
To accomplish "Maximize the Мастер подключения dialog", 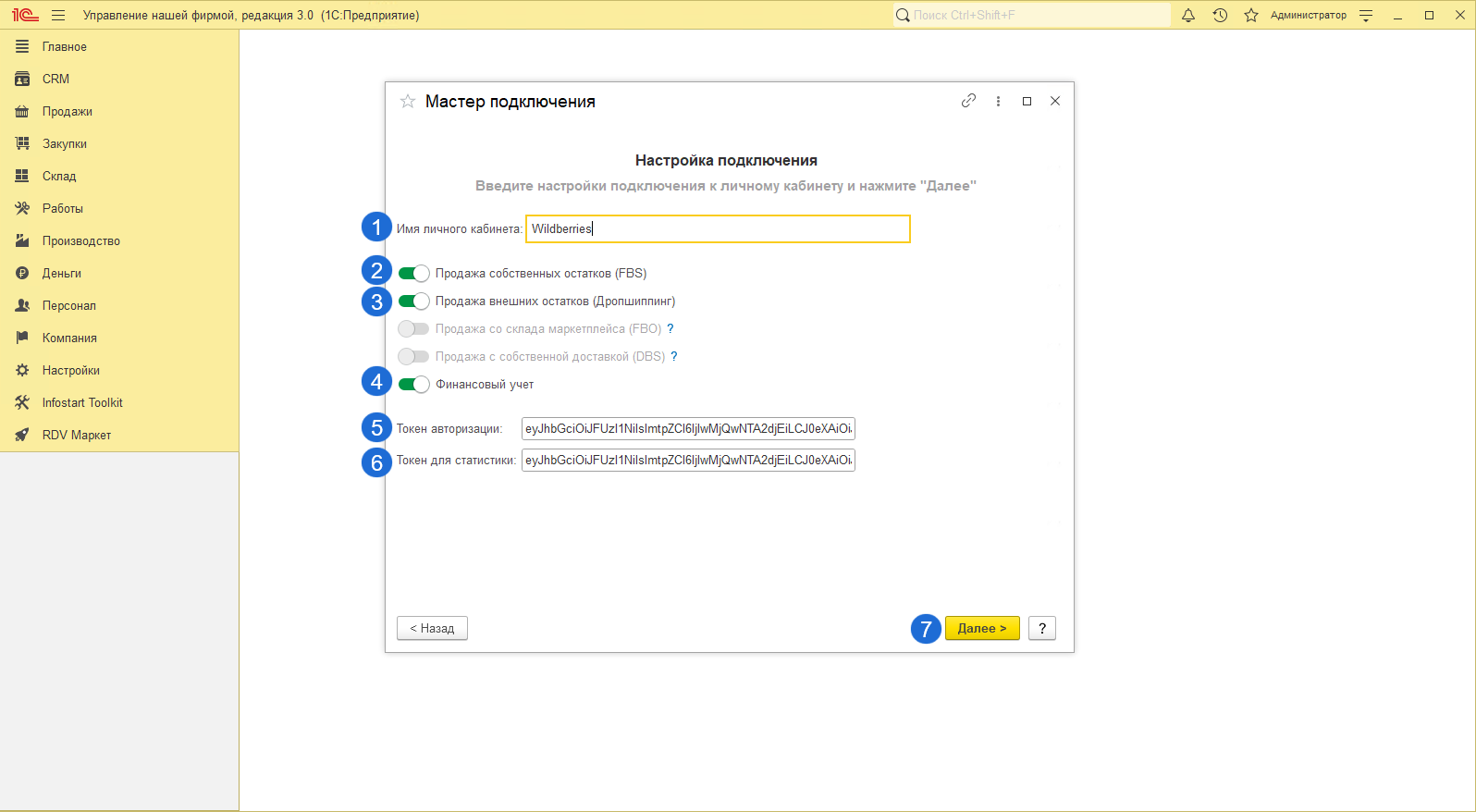I will tap(1027, 101).
